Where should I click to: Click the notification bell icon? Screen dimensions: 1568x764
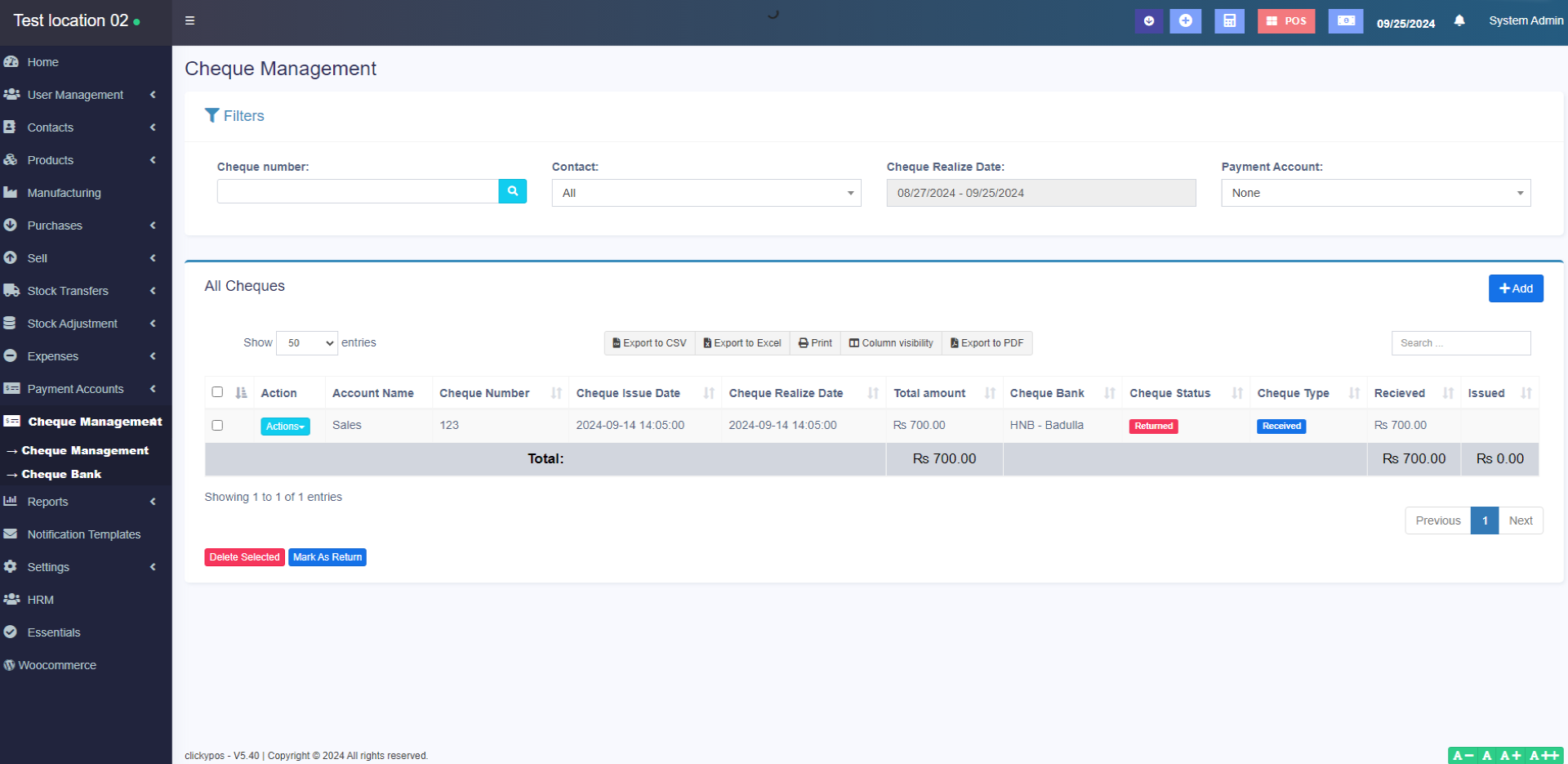pyautogui.click(x=1459, y=21)
